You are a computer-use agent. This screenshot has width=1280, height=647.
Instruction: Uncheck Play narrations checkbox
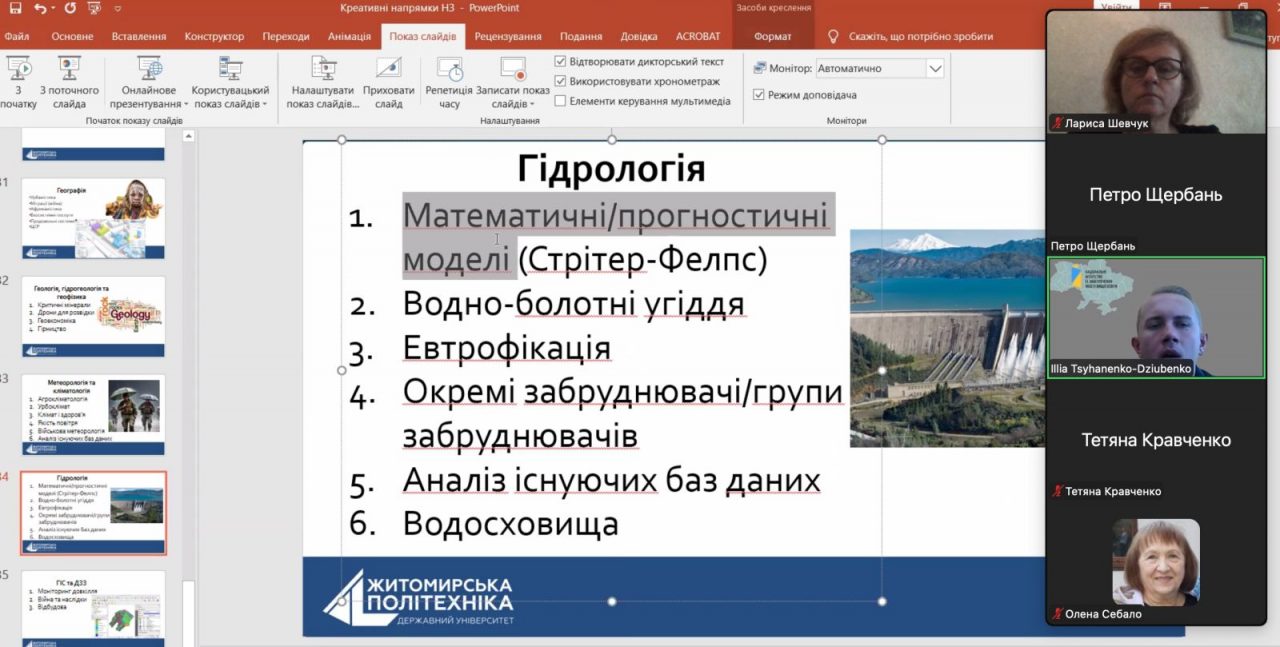560,62
